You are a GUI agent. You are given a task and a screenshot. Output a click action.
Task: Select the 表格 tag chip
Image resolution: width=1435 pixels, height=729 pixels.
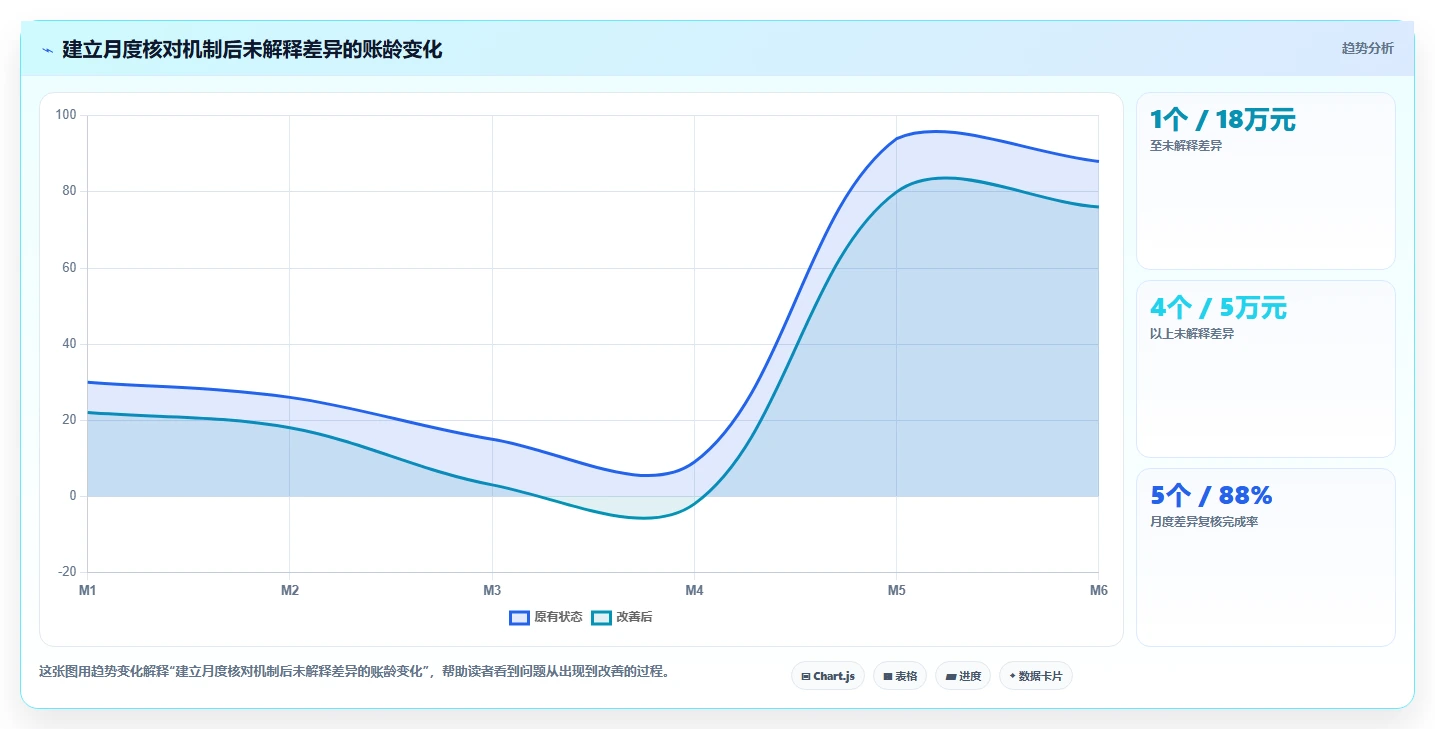click(x=900, y=676)
